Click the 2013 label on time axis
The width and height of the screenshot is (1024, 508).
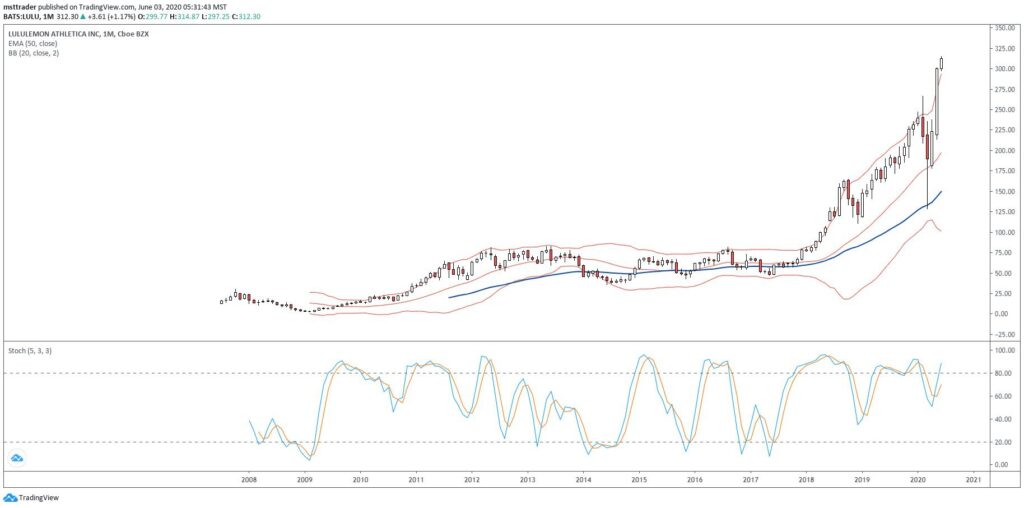click(x=528, y=479)
